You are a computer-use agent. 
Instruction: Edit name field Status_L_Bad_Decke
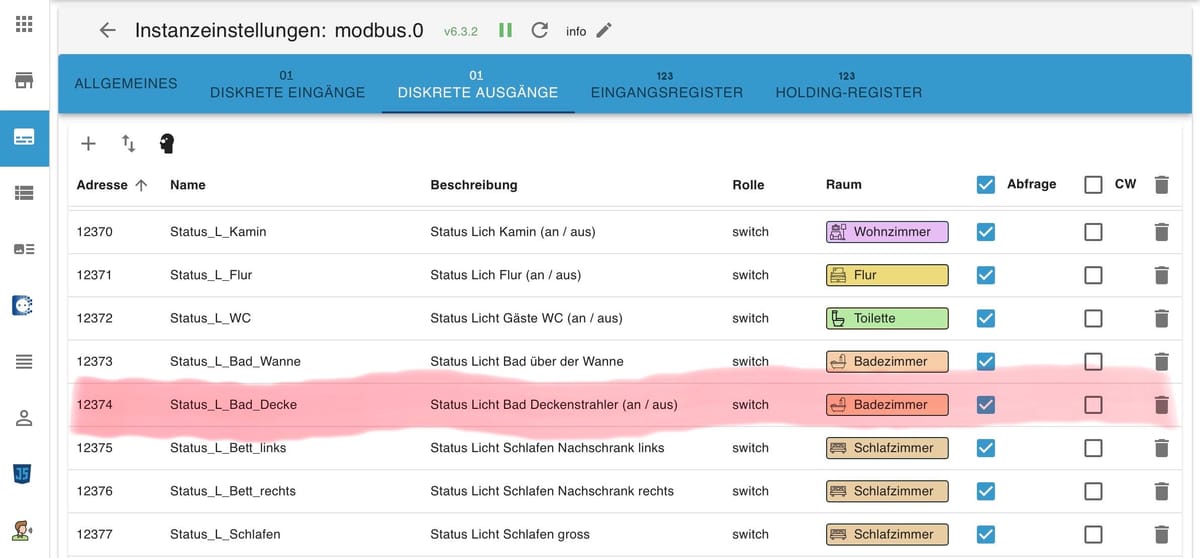(x=234, y=405)
